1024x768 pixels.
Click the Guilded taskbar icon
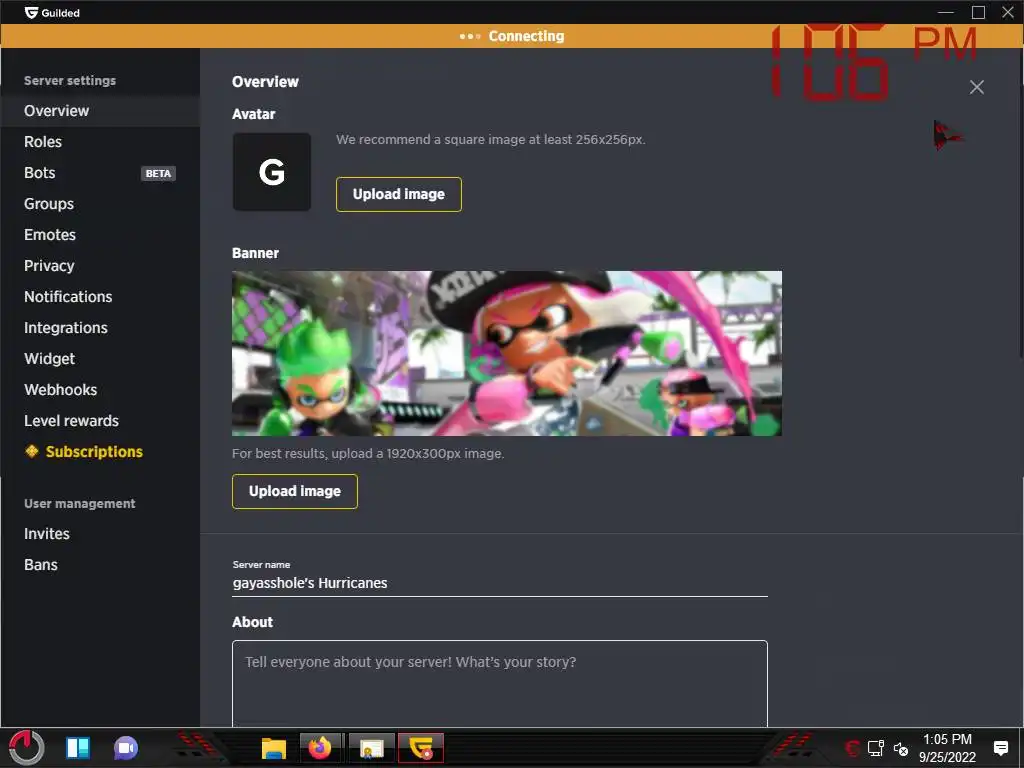(x=421, y=748)
